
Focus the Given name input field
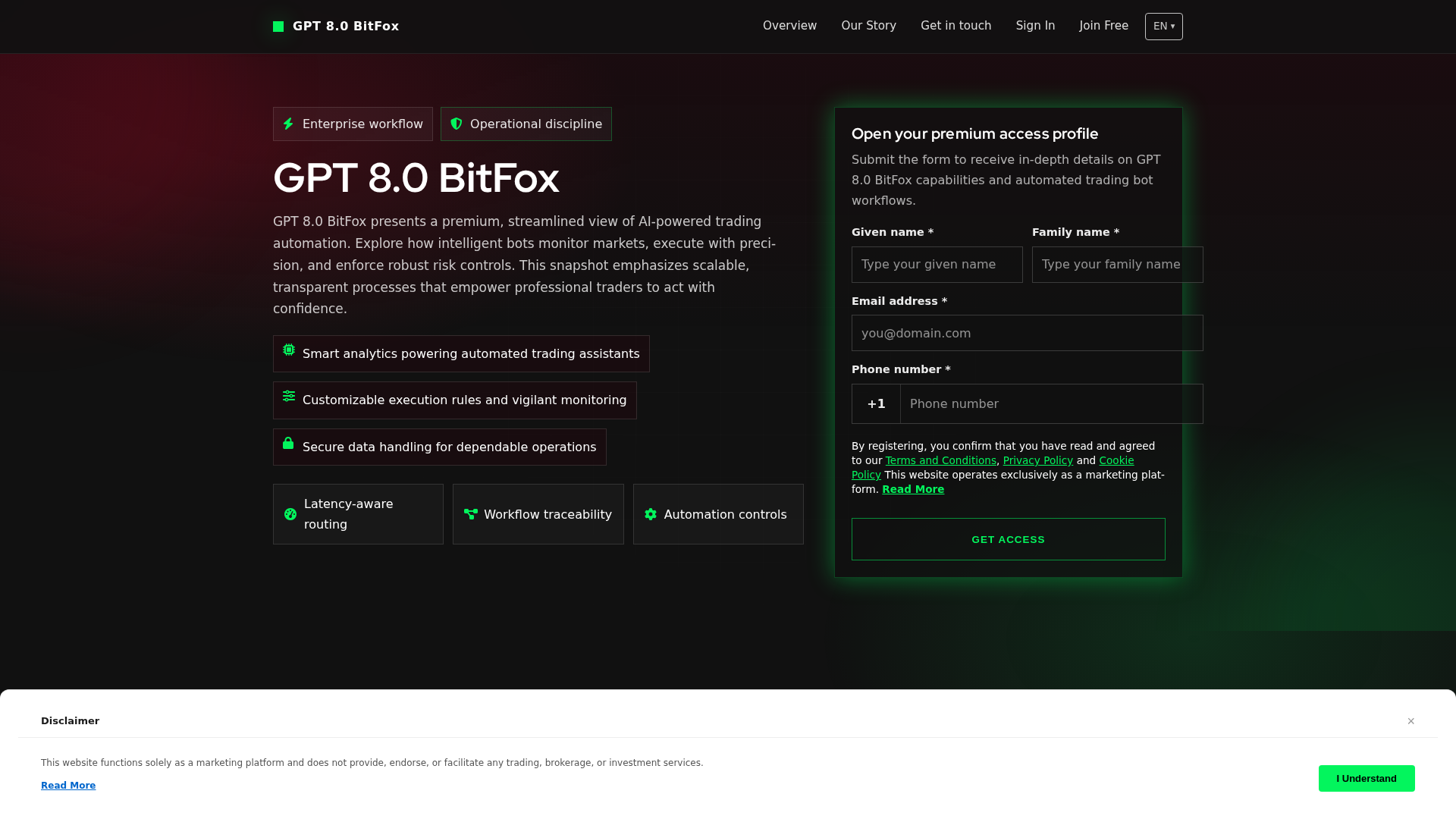click(937, 265)
